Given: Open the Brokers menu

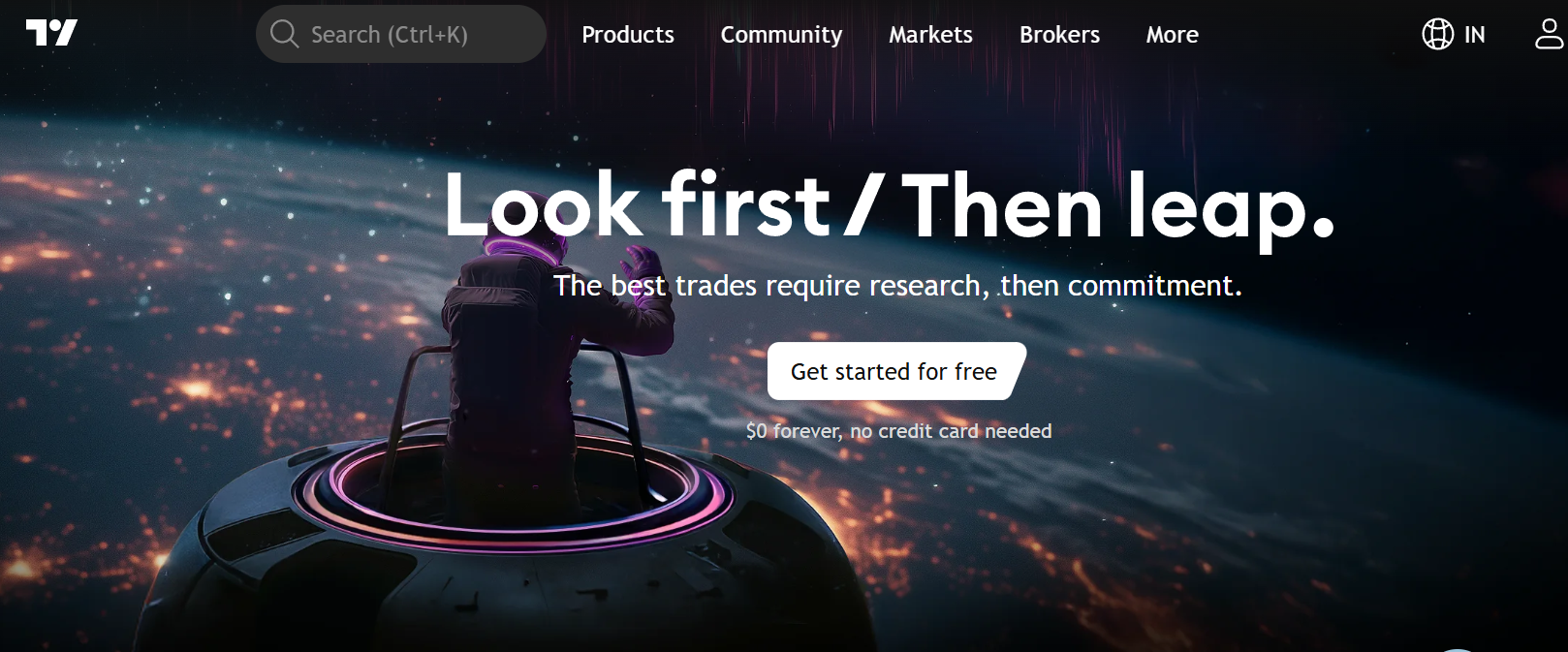Looking at the screenshot, I should [x=1059, y=35].
